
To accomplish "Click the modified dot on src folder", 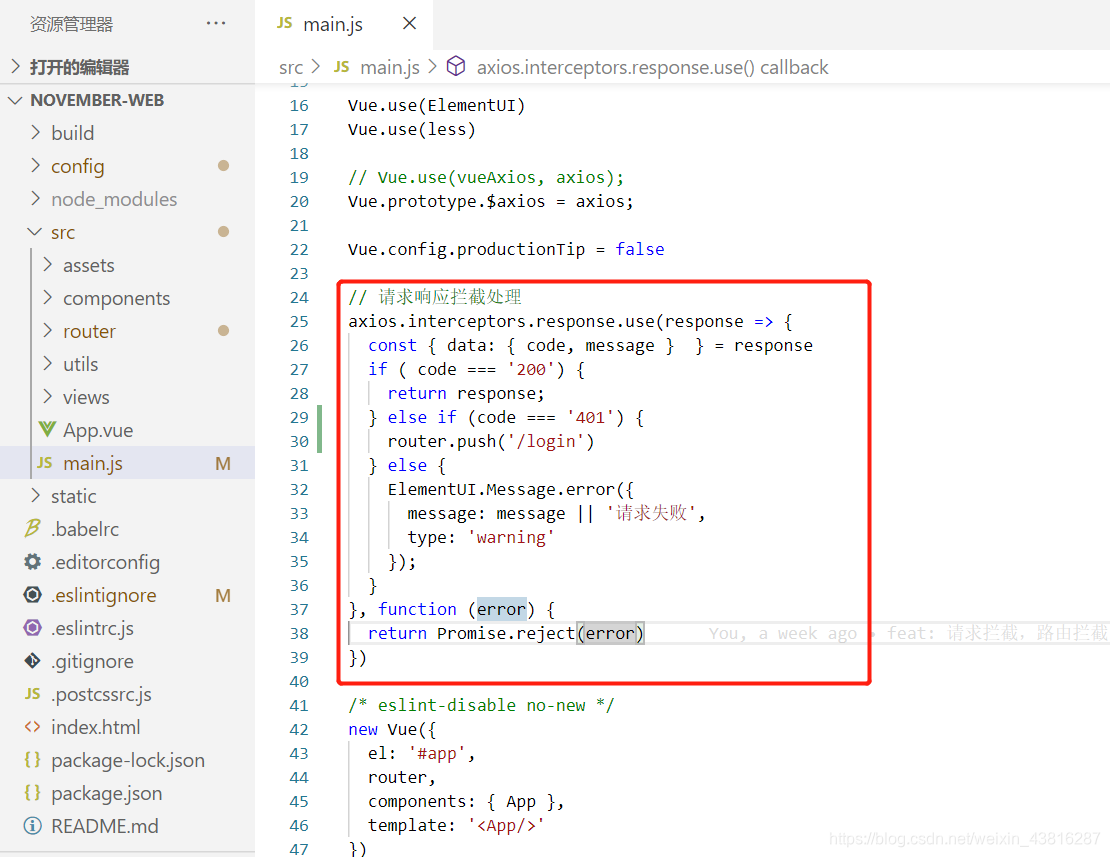I will (x=224, y=231).
